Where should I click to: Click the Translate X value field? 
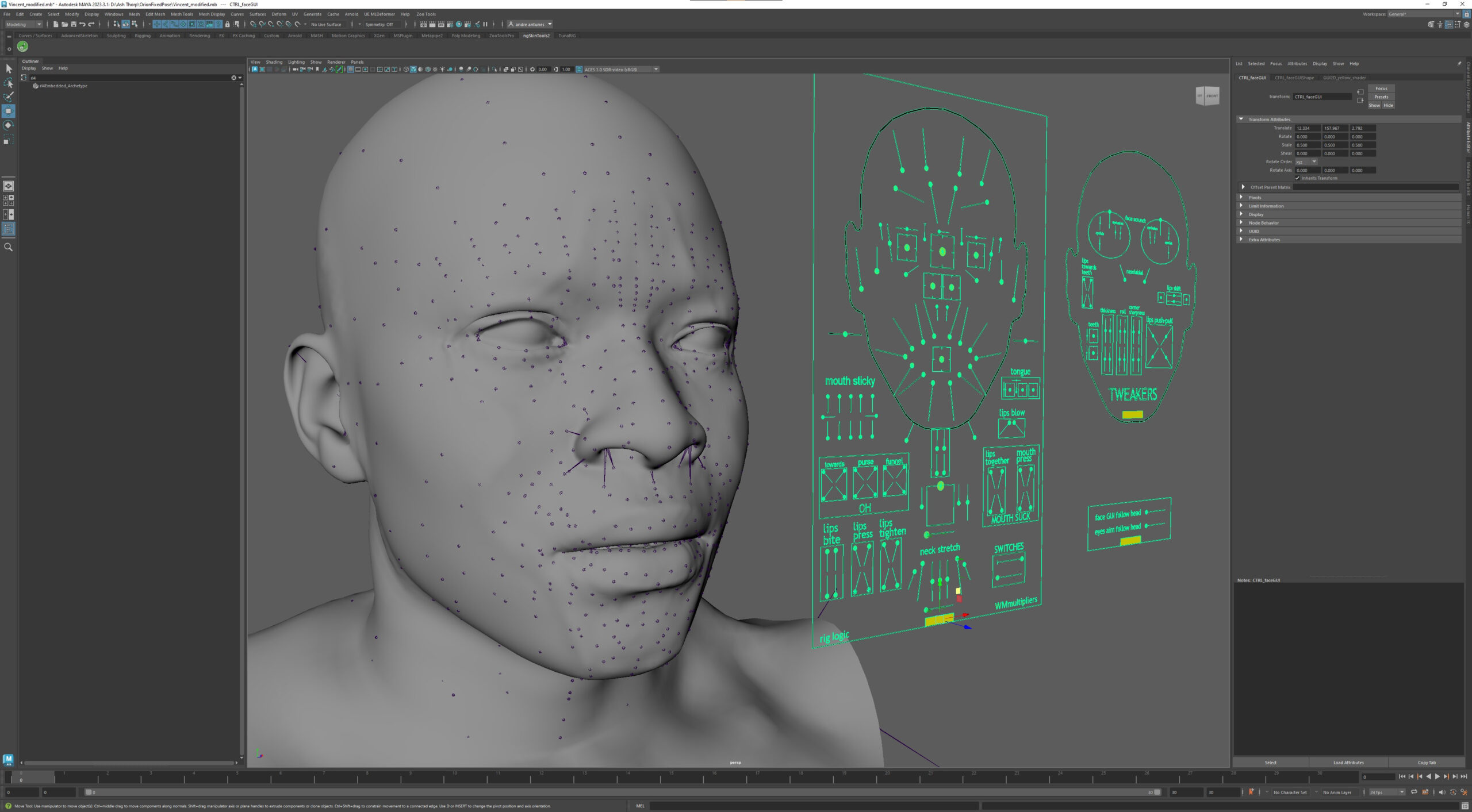1308,128
